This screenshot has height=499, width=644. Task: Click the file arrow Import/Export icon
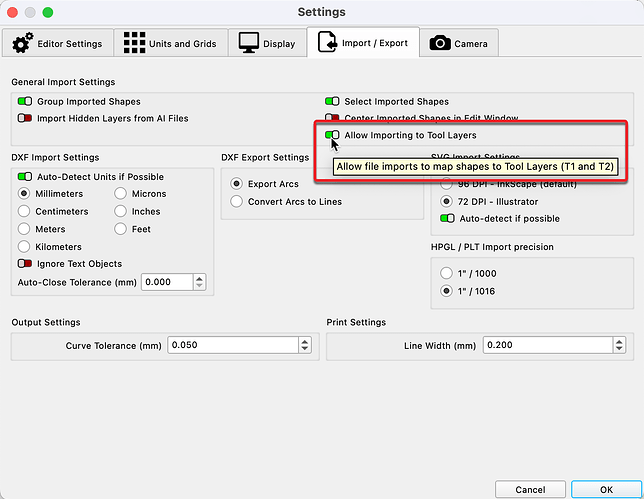coord(327,42)
